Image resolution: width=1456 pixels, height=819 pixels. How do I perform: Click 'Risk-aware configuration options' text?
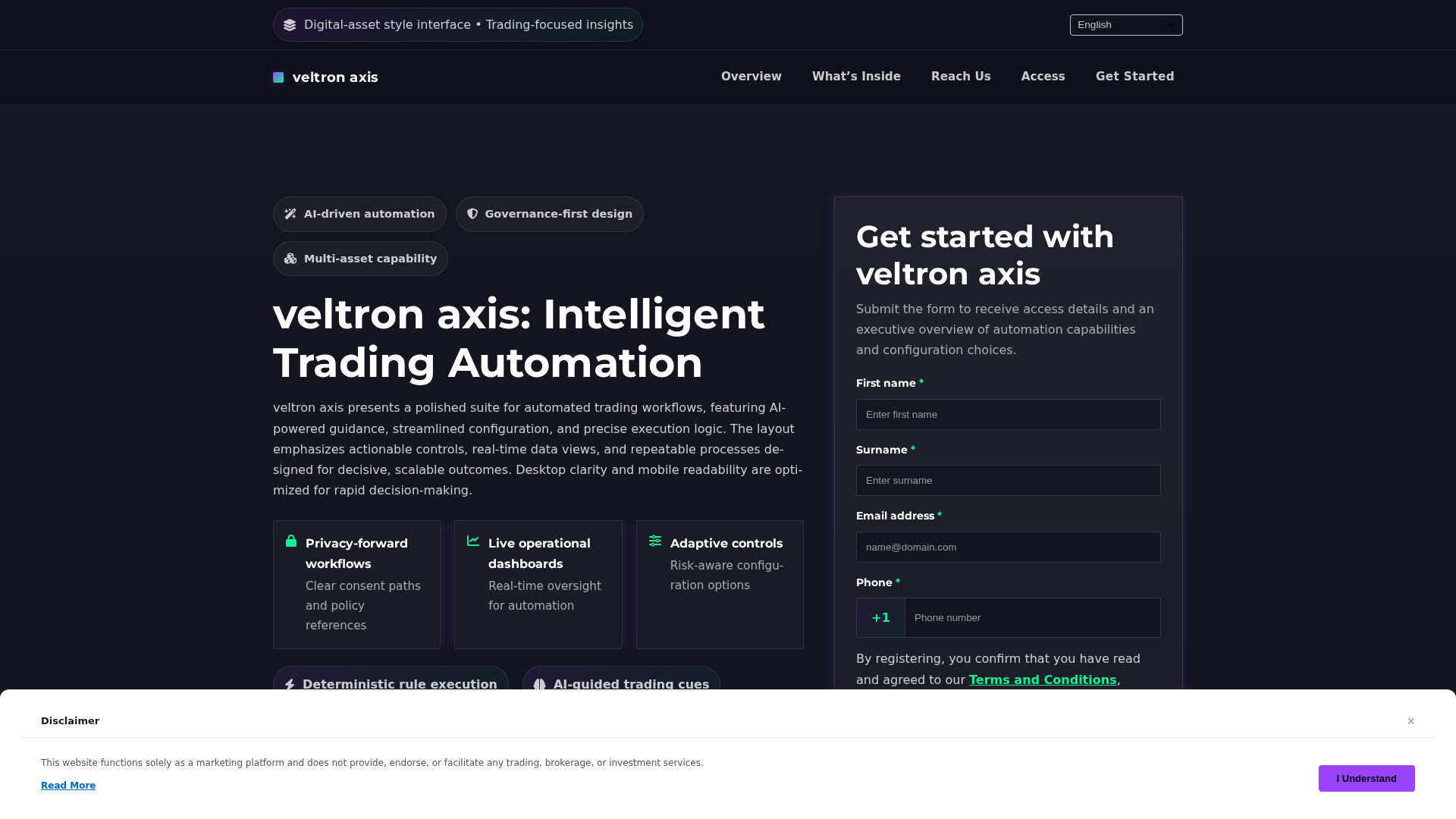coord(726,576)
